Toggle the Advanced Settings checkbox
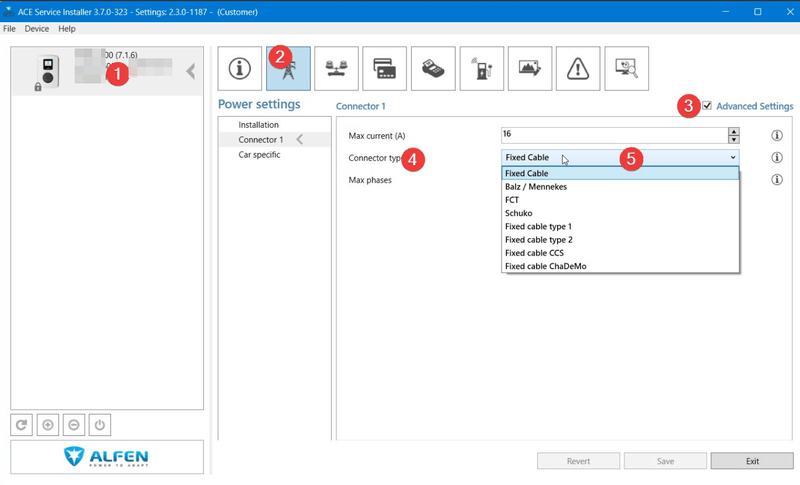800x485 pixels. tap(707, 106)
